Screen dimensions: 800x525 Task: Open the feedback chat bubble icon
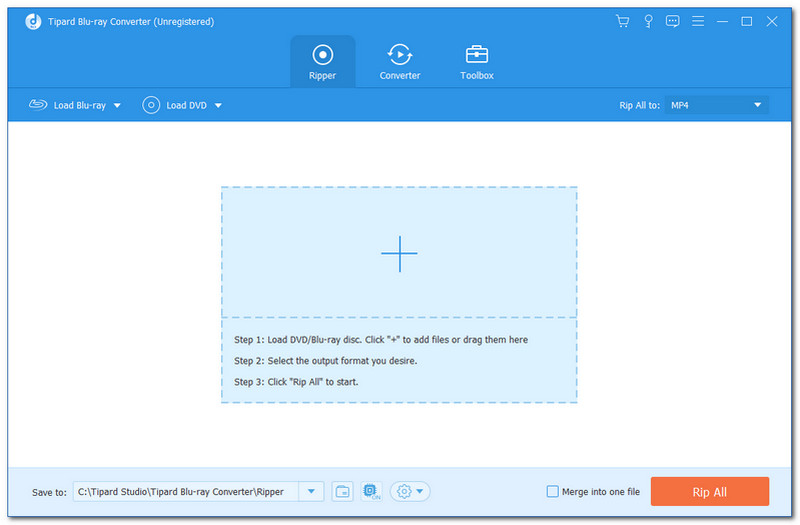[x=673, y=21]
